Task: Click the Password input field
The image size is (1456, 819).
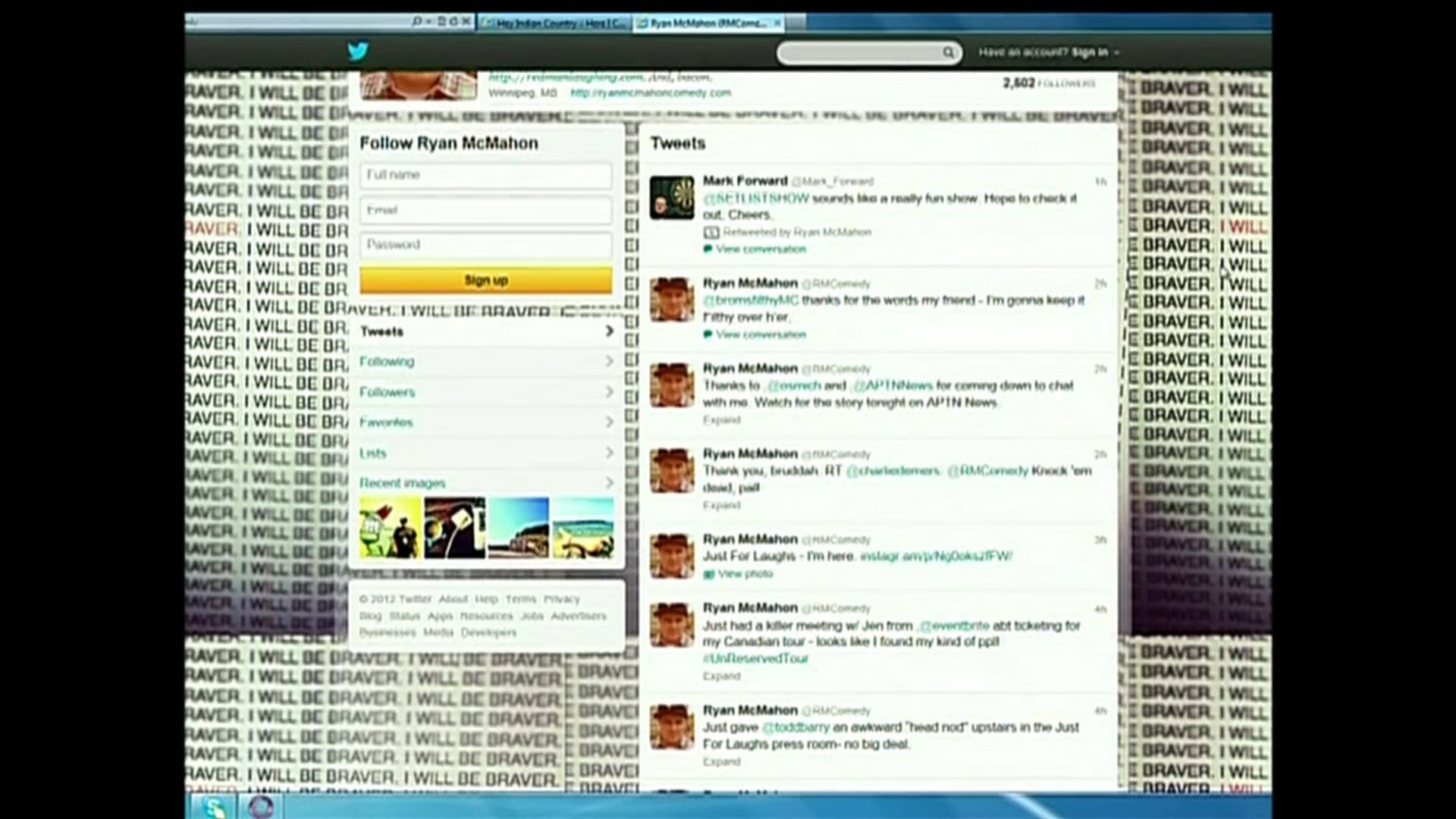Action: (x=485, y=245)
